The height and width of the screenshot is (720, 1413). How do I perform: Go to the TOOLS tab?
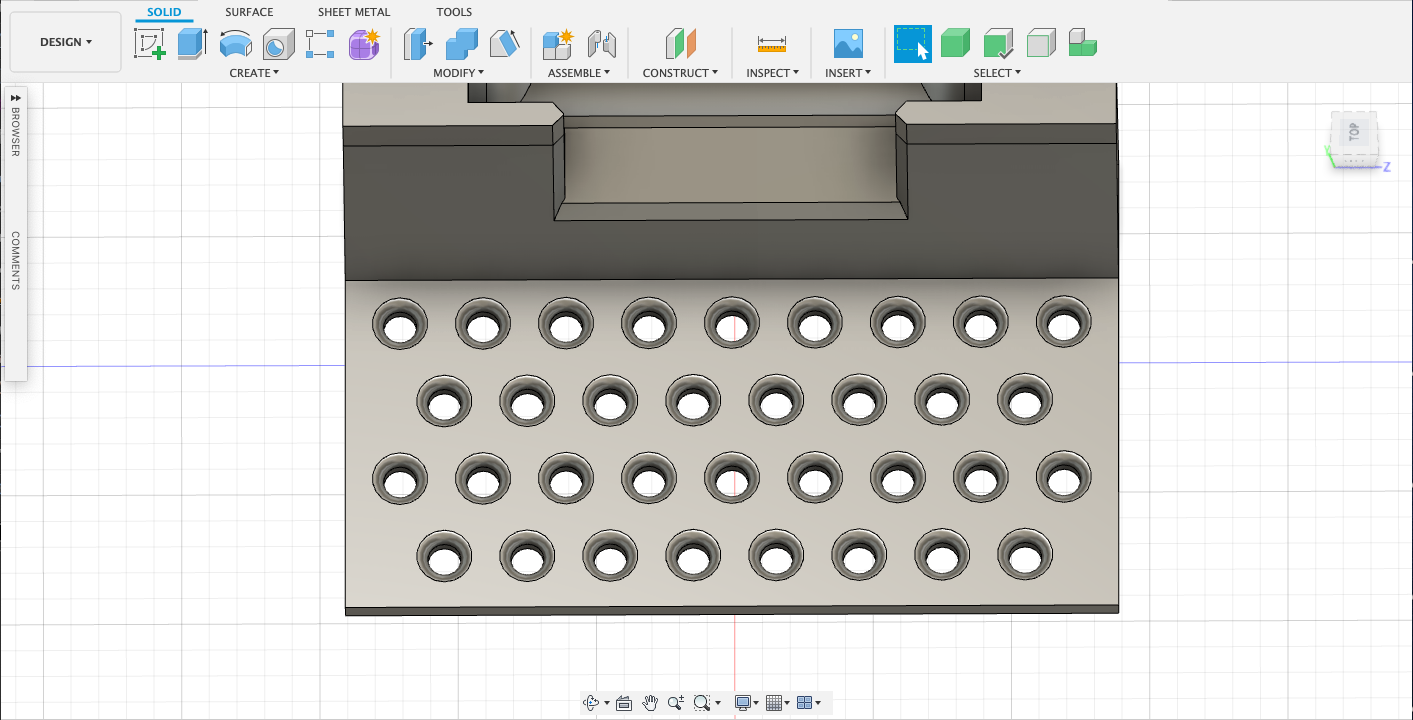click(454, 12)
